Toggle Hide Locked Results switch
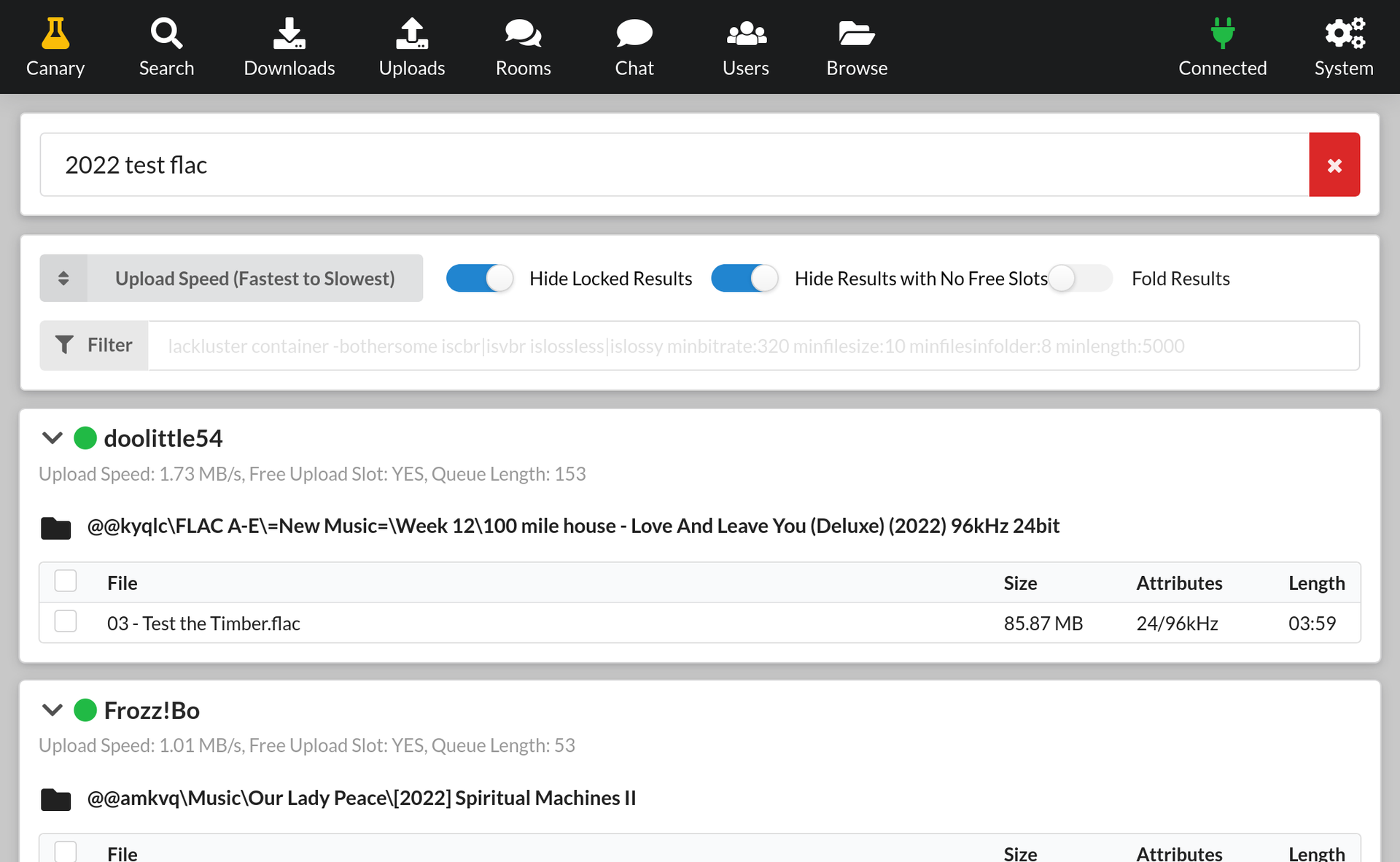The height and width of the screenshot is (862, 1400). [480, 278]
